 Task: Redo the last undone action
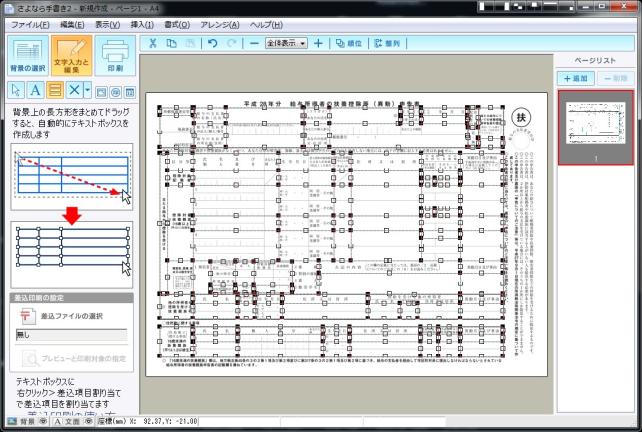pos(231,43)
